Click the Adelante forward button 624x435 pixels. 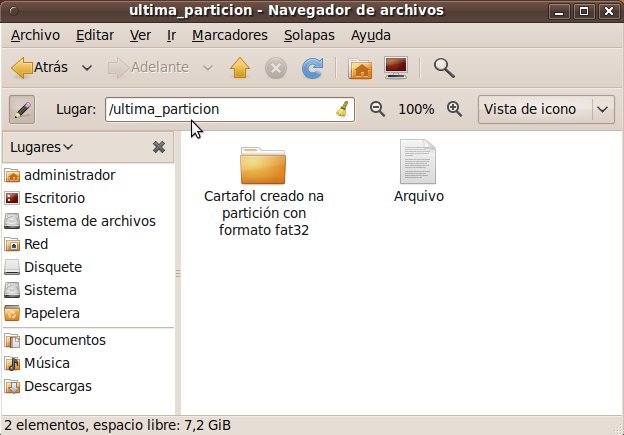tap(148, 68)
